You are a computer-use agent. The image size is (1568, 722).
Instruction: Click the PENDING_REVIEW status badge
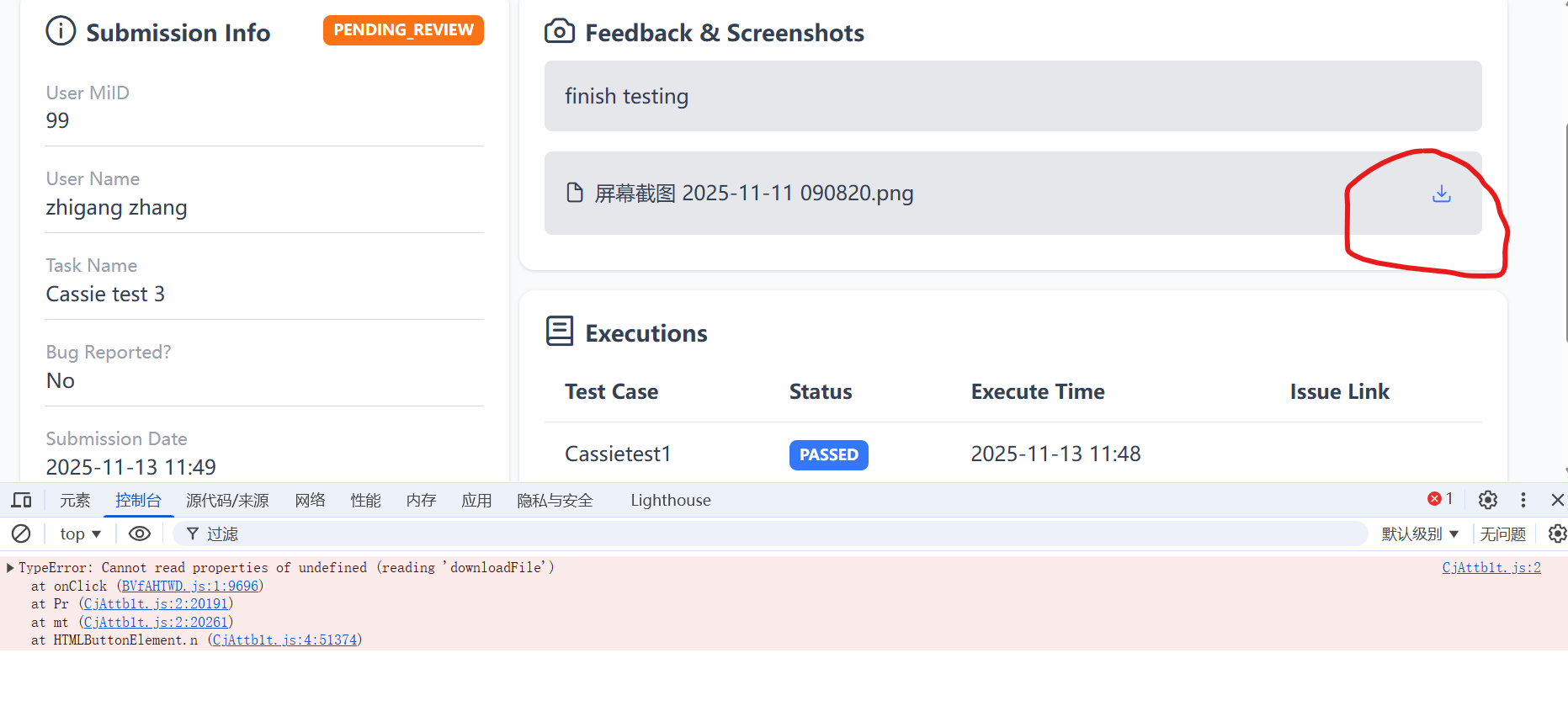[403, 30]
